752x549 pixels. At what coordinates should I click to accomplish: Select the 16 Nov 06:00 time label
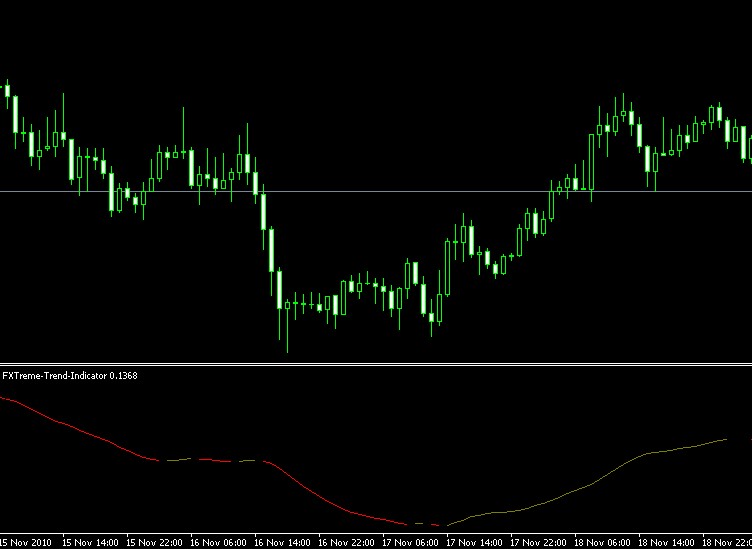[x=219, y=543]
